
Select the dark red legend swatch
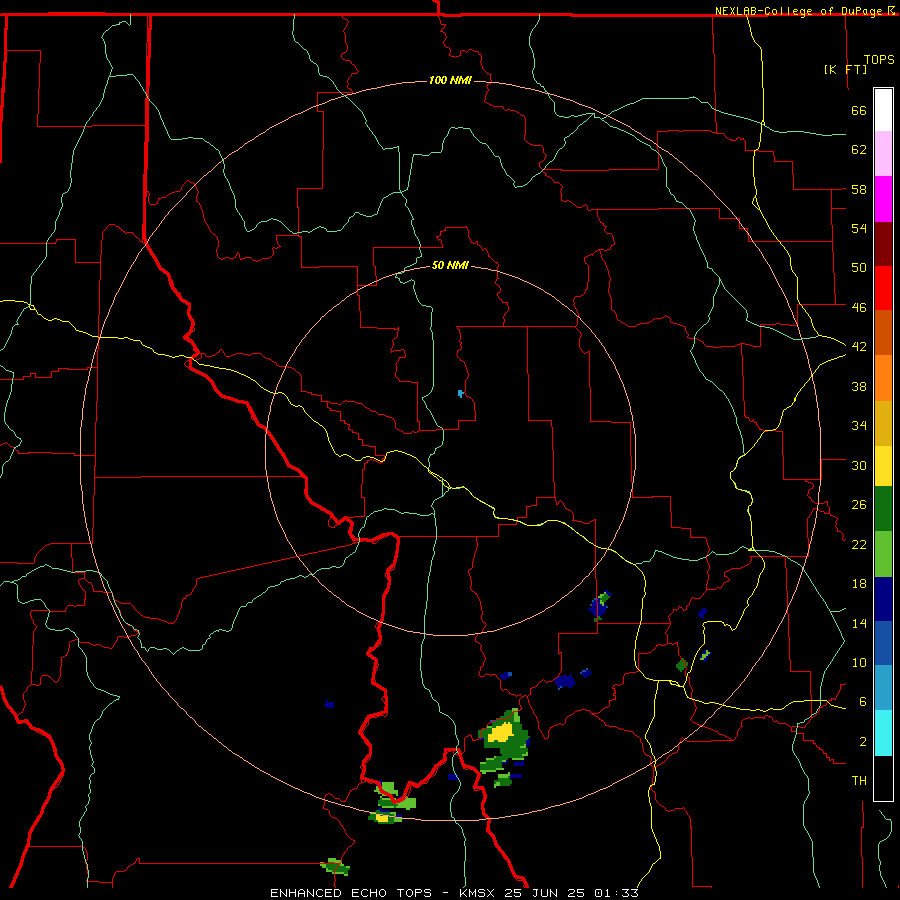pos(883,244)
